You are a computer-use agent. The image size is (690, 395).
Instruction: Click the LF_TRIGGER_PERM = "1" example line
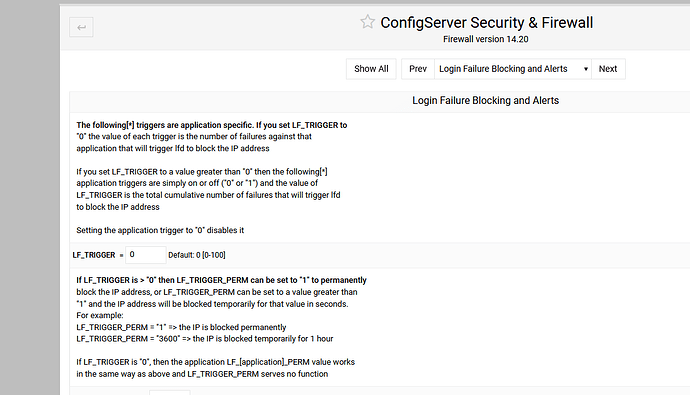point(181,327)
